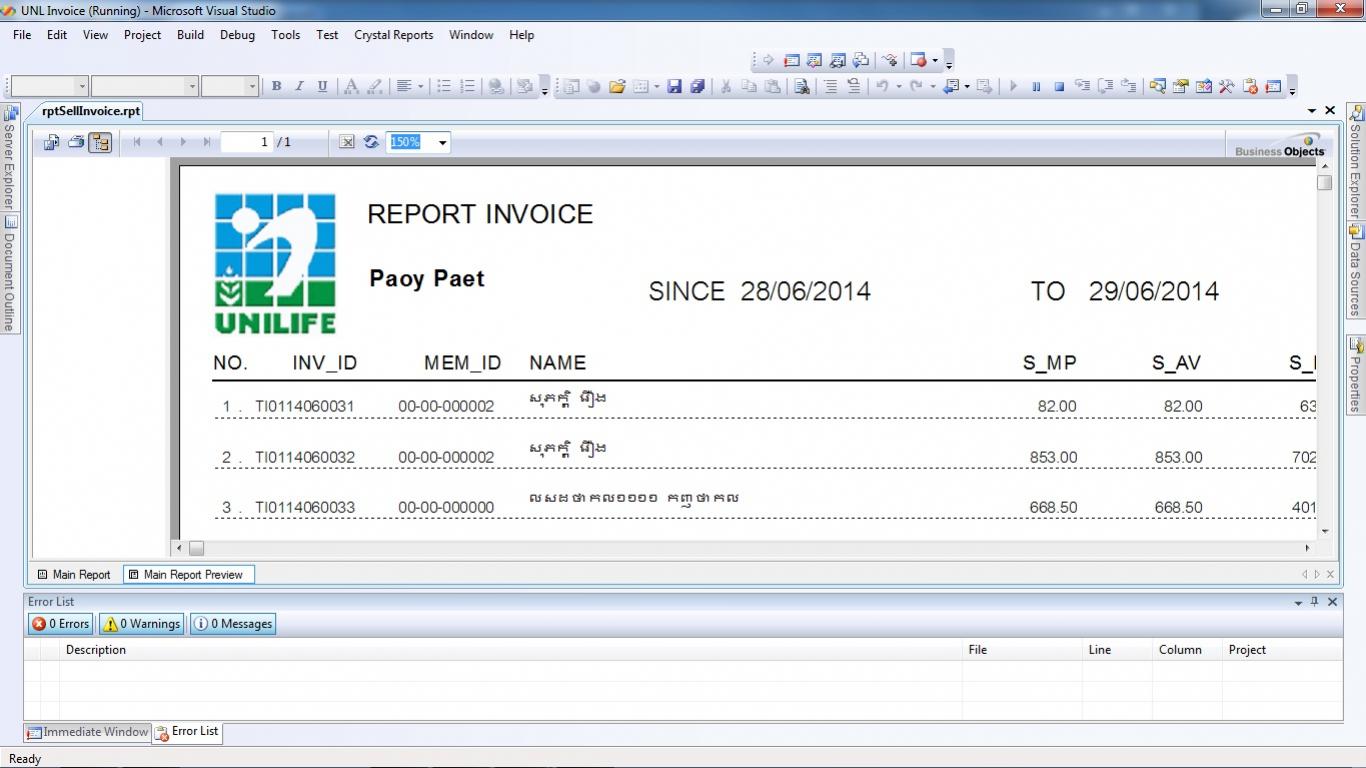Click the Show Next Statement arrow icon
This screenshot has width=1366, height=768.
pyautogui.click(x=768, y=60)
